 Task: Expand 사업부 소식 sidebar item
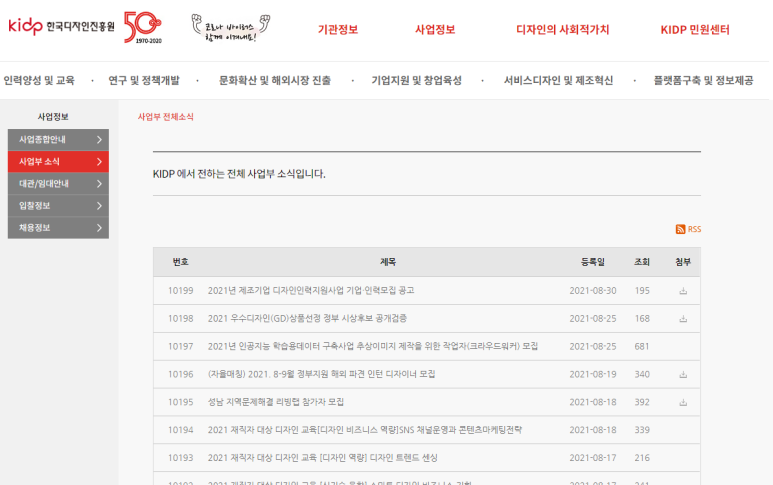[58, 162]
